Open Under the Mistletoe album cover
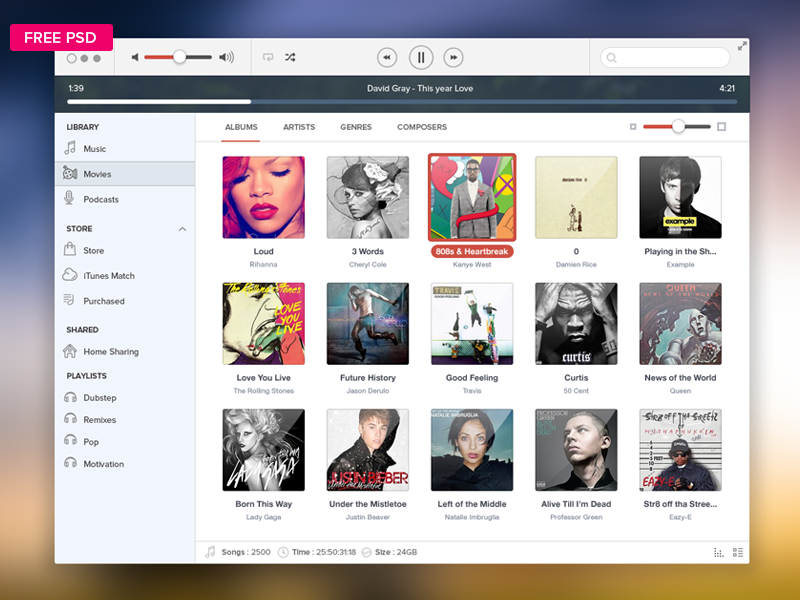 [x=368, y=450]
